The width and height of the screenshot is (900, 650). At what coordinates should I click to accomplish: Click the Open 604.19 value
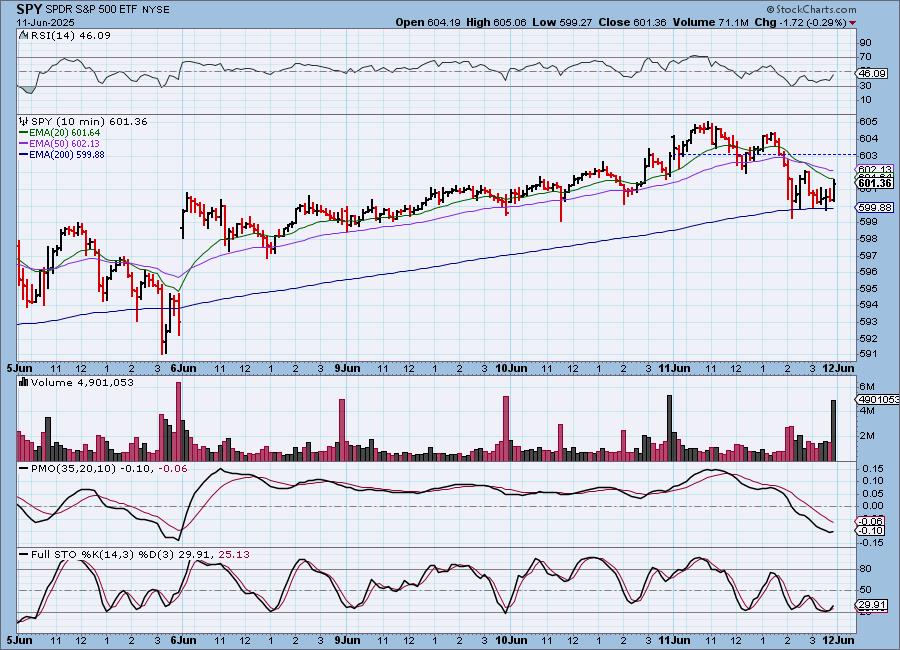pyautogui.click(x=428, y=22)
